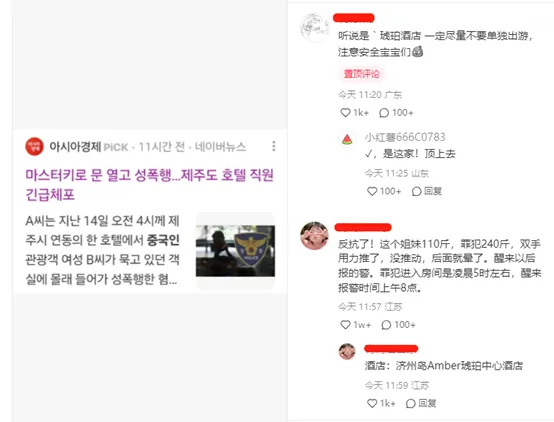Viewport: 554px width, 422px height.
Task: Like the pinned comment about 琥珀酒店
Action: (354, 113)
